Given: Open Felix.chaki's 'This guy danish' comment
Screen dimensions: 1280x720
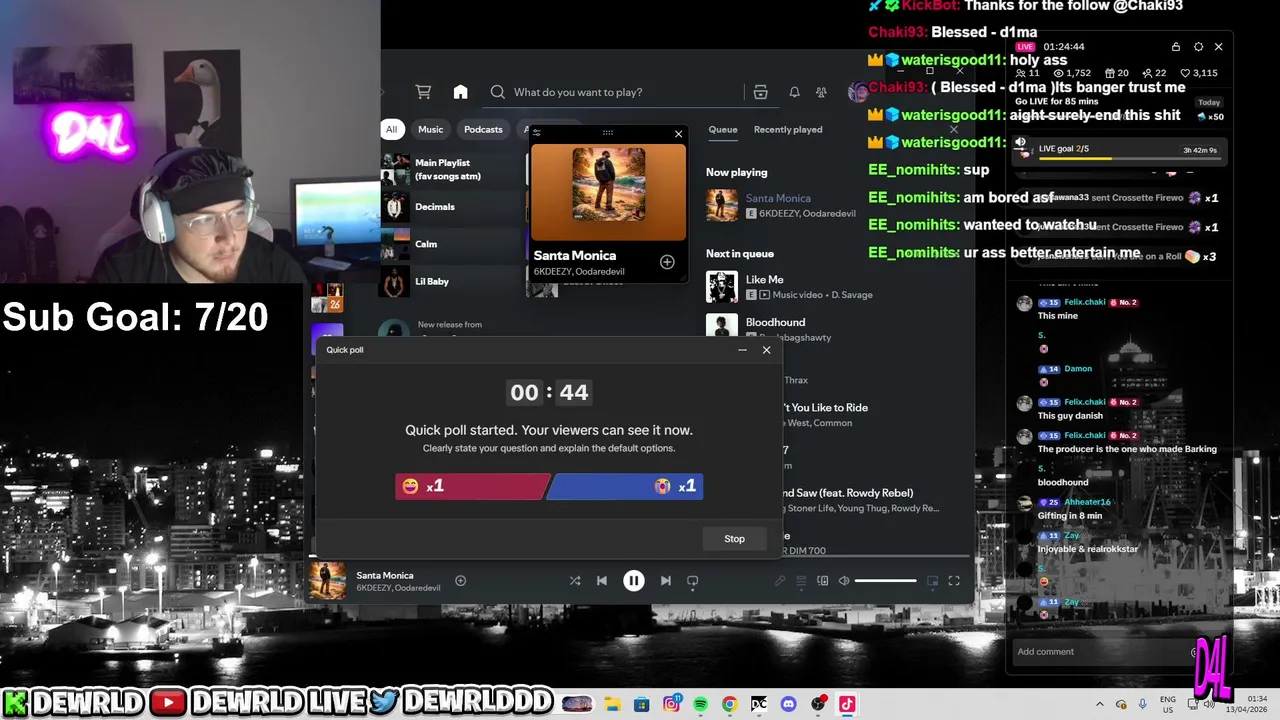Looking at the screenshot, I should pyautogui.click(x=1070, y=416).
